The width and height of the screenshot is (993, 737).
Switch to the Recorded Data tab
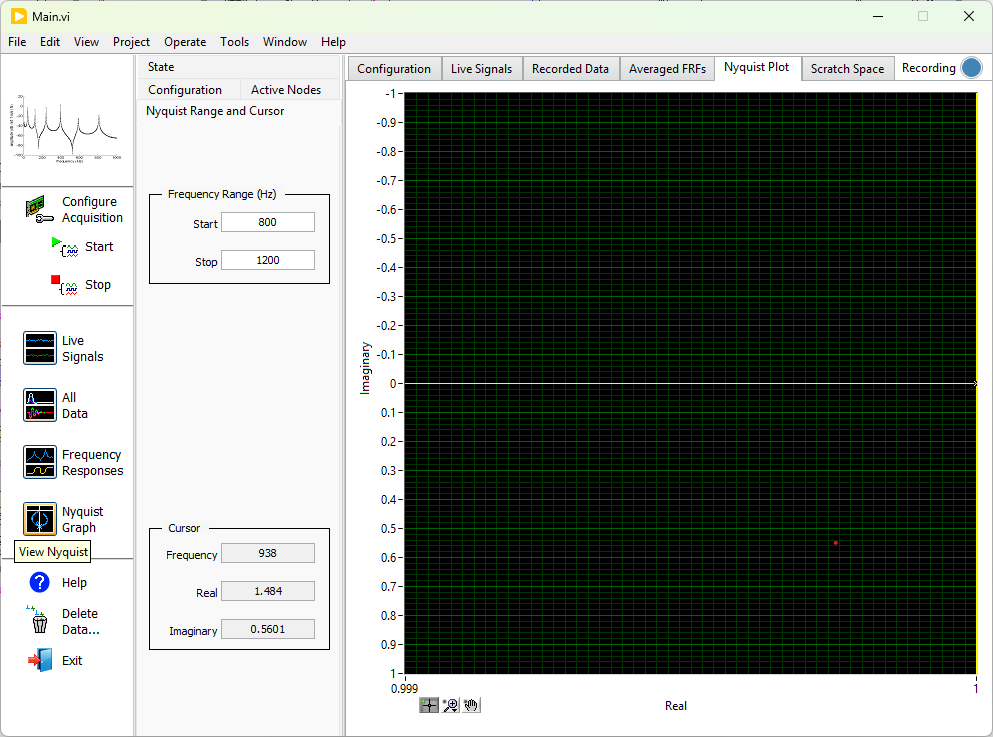tap(570, 68)
